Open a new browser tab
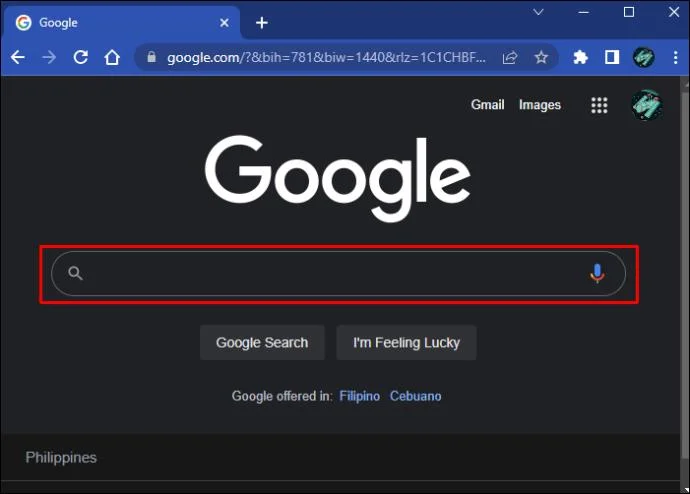 pos(262,22)
